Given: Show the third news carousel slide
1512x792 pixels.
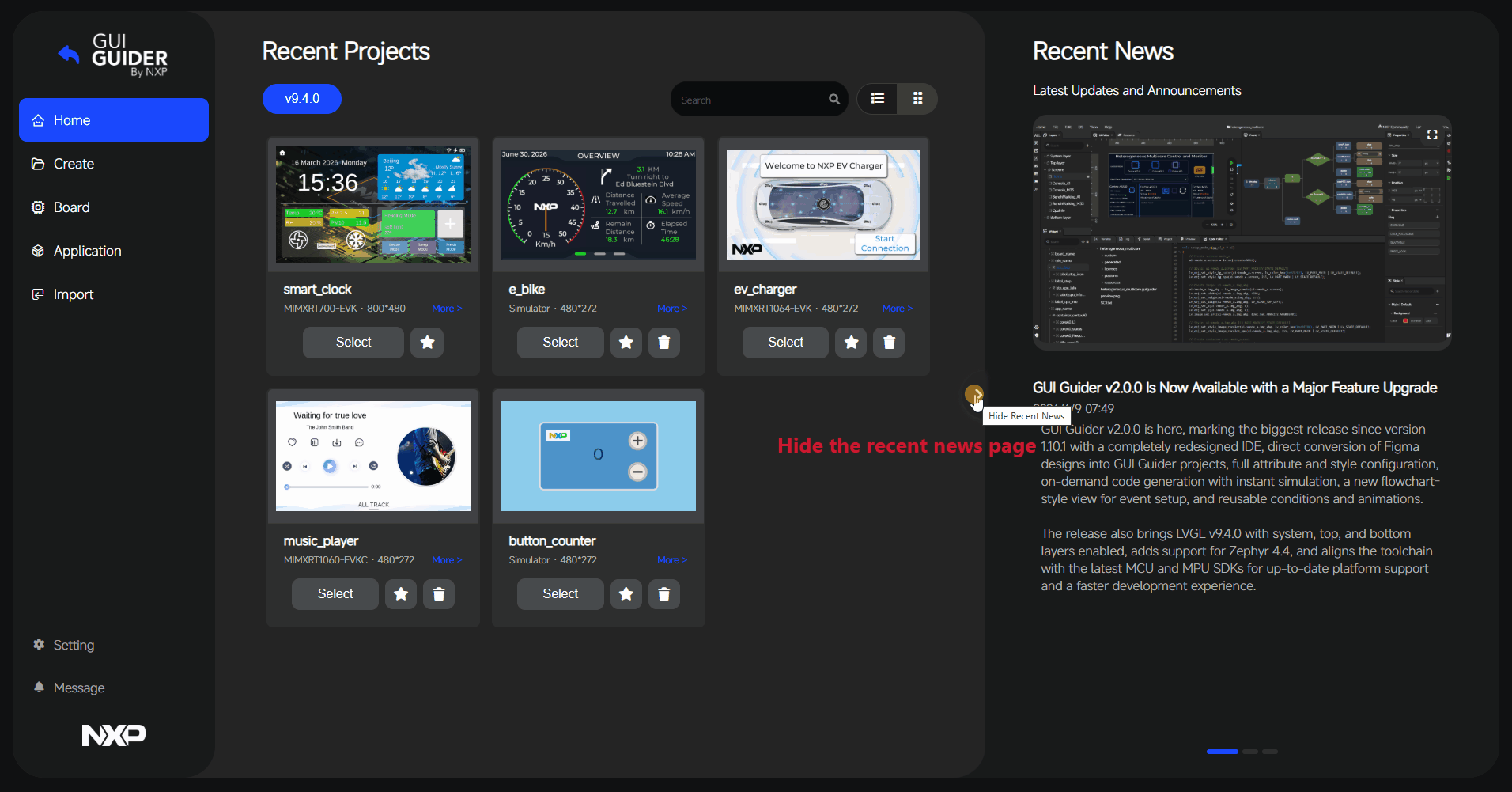Looking at the screenshot, I should [1270, 752].
